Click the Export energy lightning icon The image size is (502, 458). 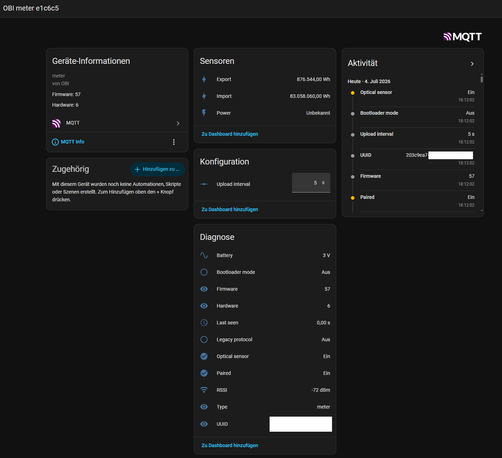[204, 79]
